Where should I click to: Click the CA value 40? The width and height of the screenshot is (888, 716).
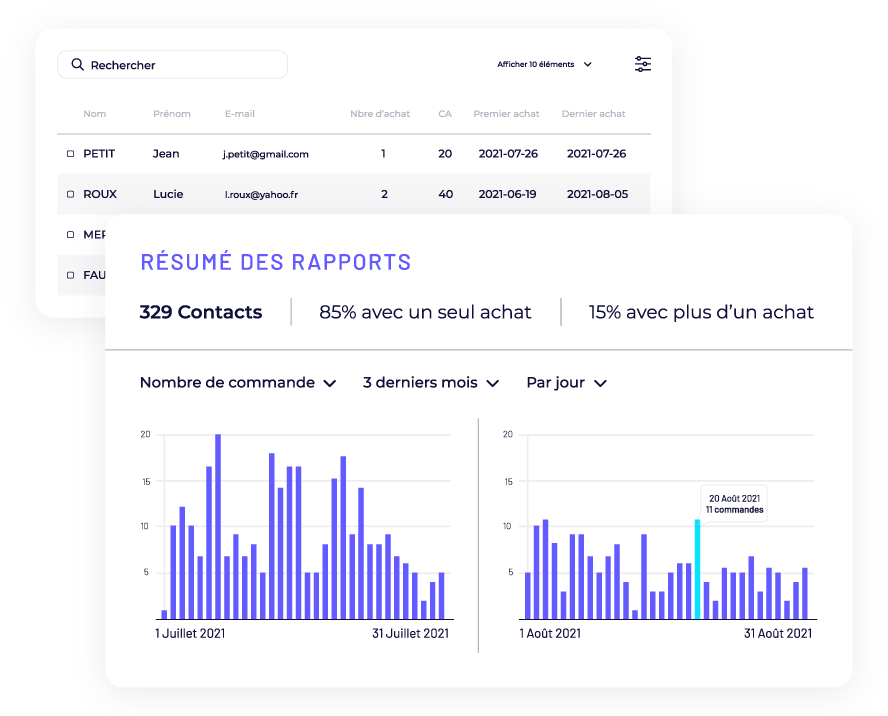[446, 194]
